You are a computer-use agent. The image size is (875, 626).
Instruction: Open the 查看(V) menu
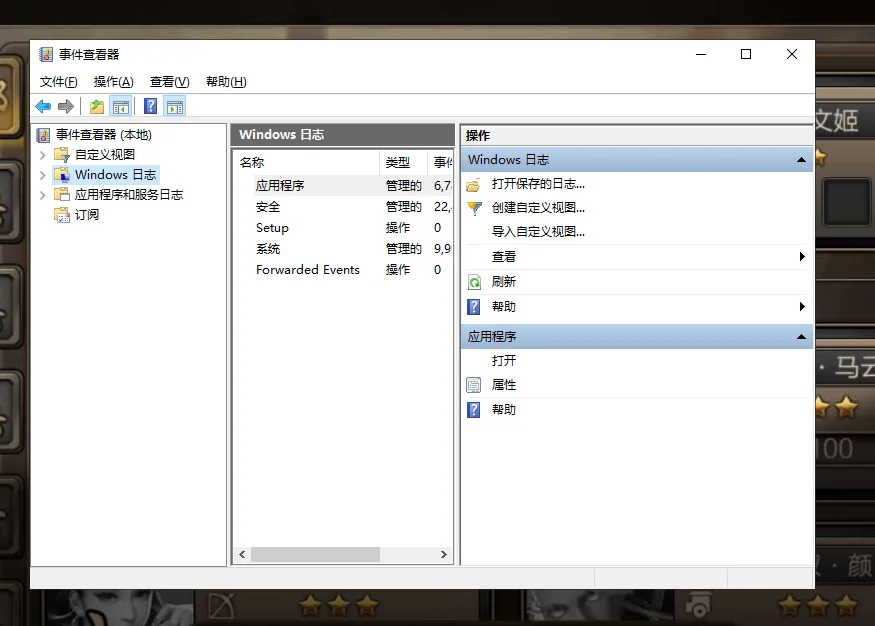tap(170, 82)
